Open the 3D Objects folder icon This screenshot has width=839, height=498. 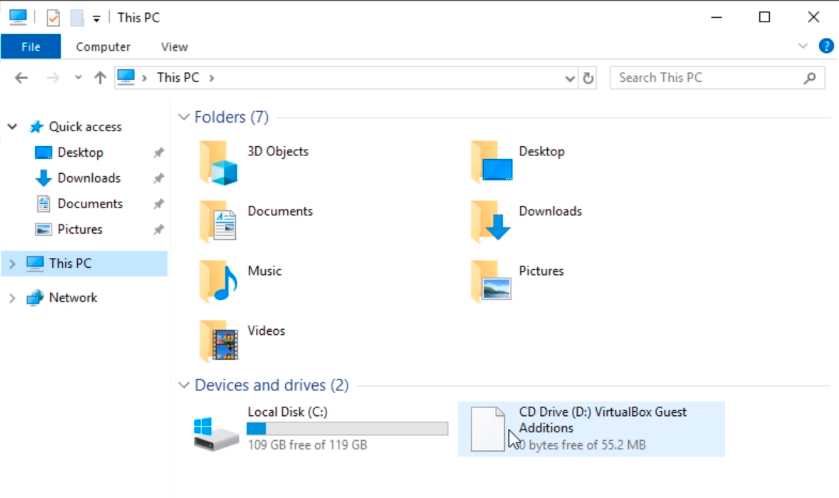pos(219,162)
